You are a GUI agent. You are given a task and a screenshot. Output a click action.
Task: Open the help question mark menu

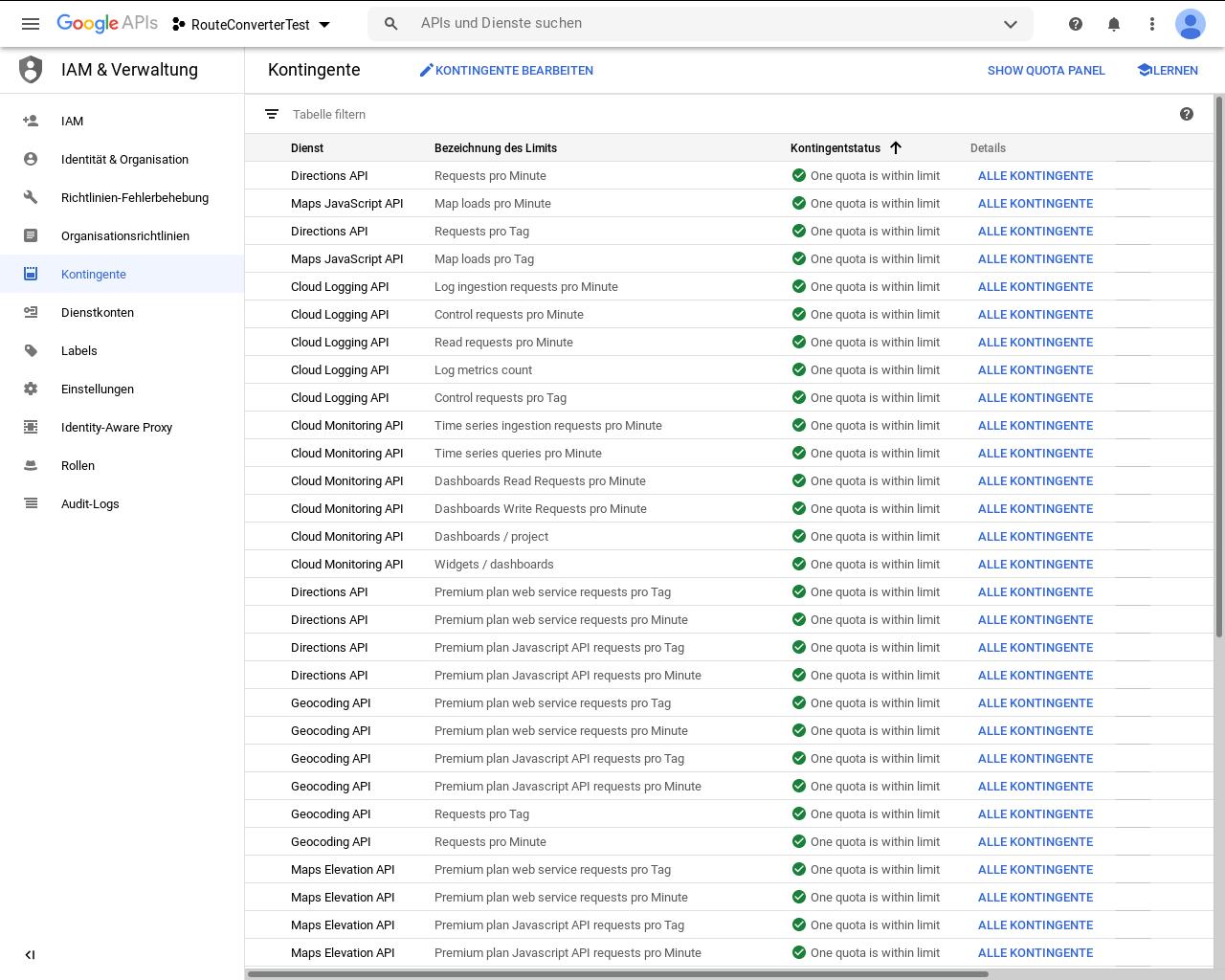coord(1076,24)
